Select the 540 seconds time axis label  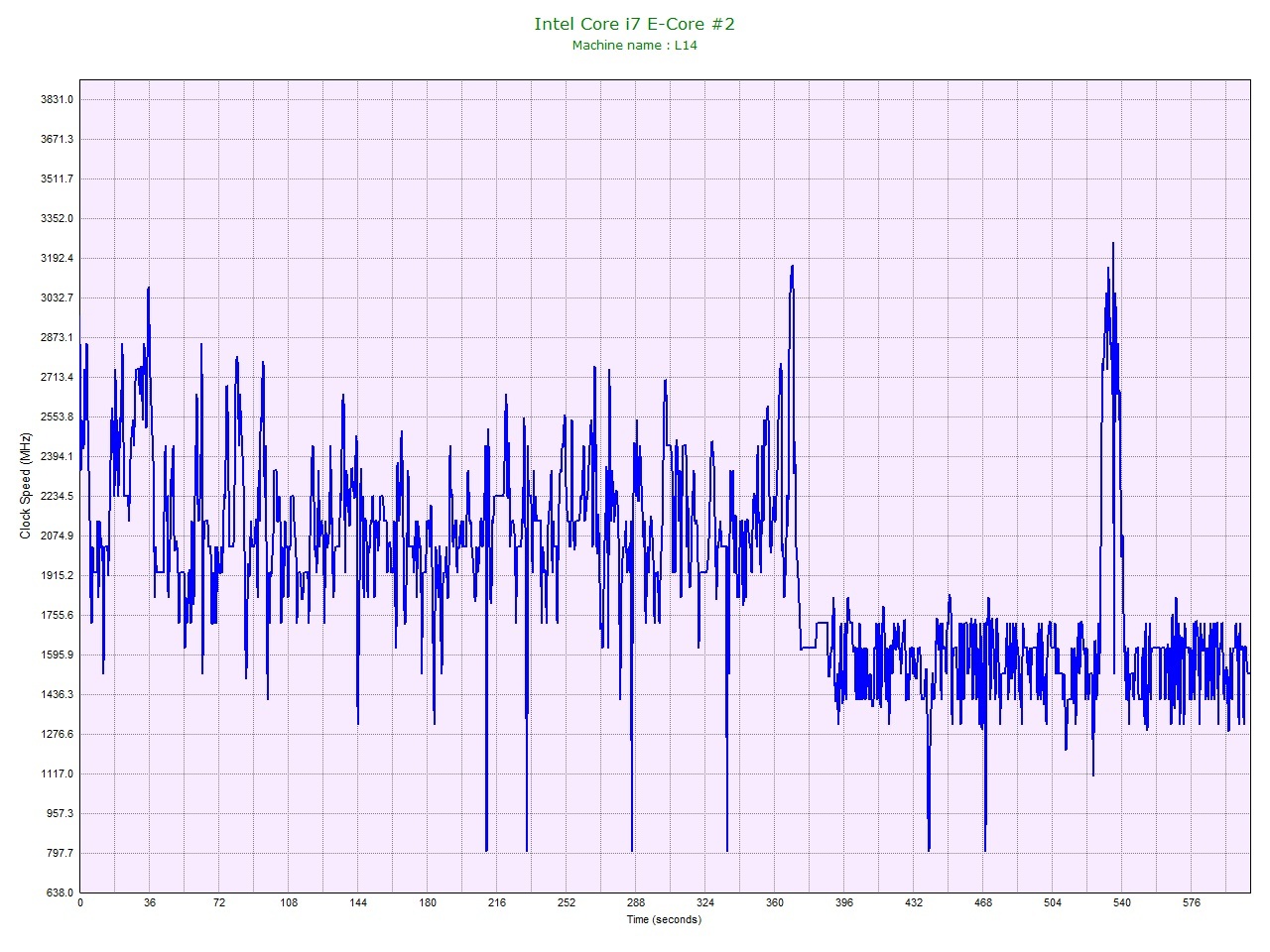(1122, 902)
